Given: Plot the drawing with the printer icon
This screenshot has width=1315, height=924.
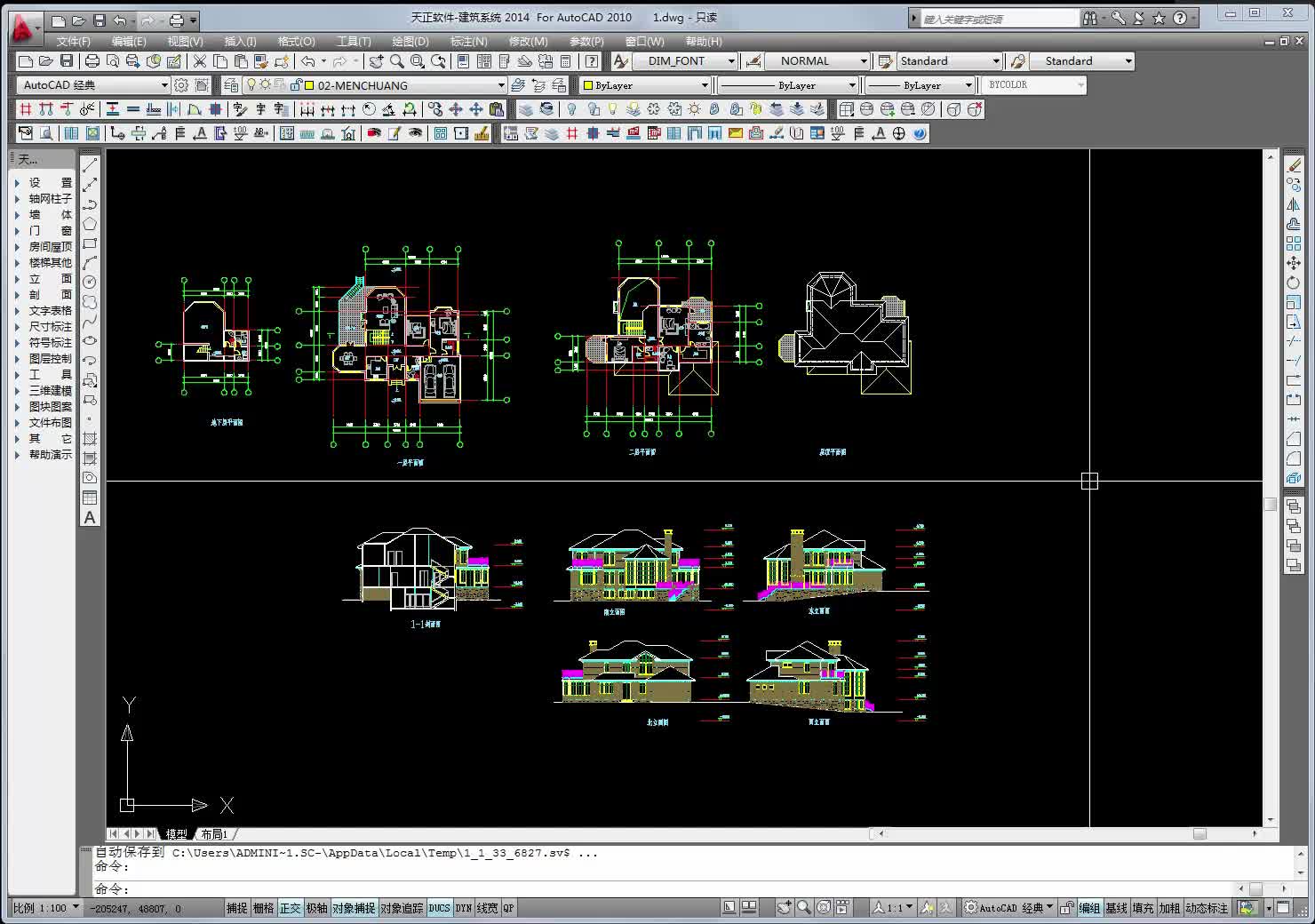Looking at the screenshot, I should 92,60.
